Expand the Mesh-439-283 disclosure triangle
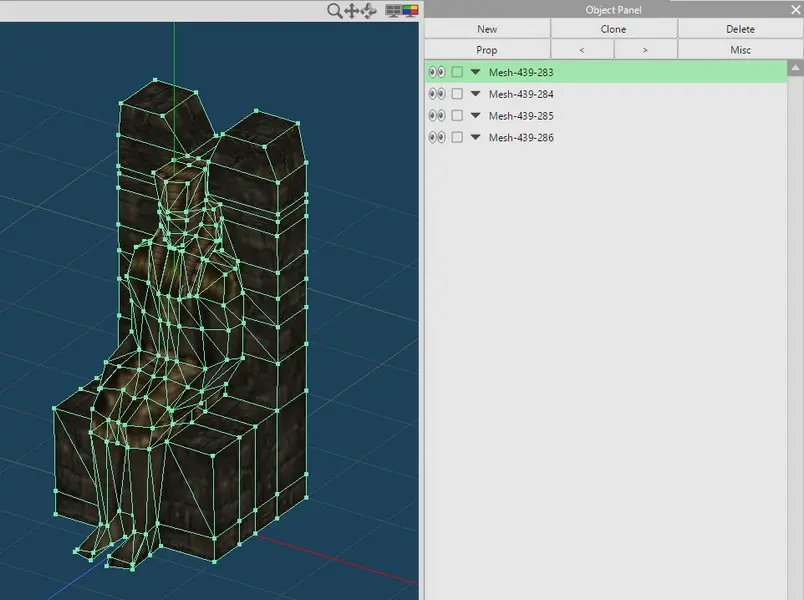804x600 pixels. (x=476, y=72)
